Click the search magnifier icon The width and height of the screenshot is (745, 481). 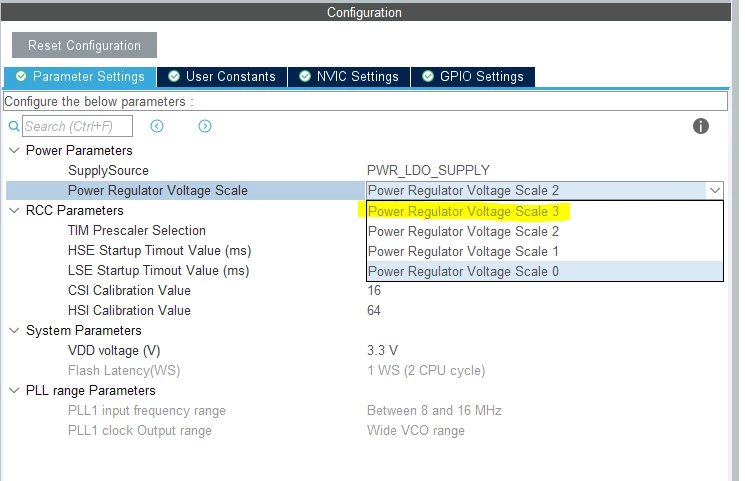(14, 126)
